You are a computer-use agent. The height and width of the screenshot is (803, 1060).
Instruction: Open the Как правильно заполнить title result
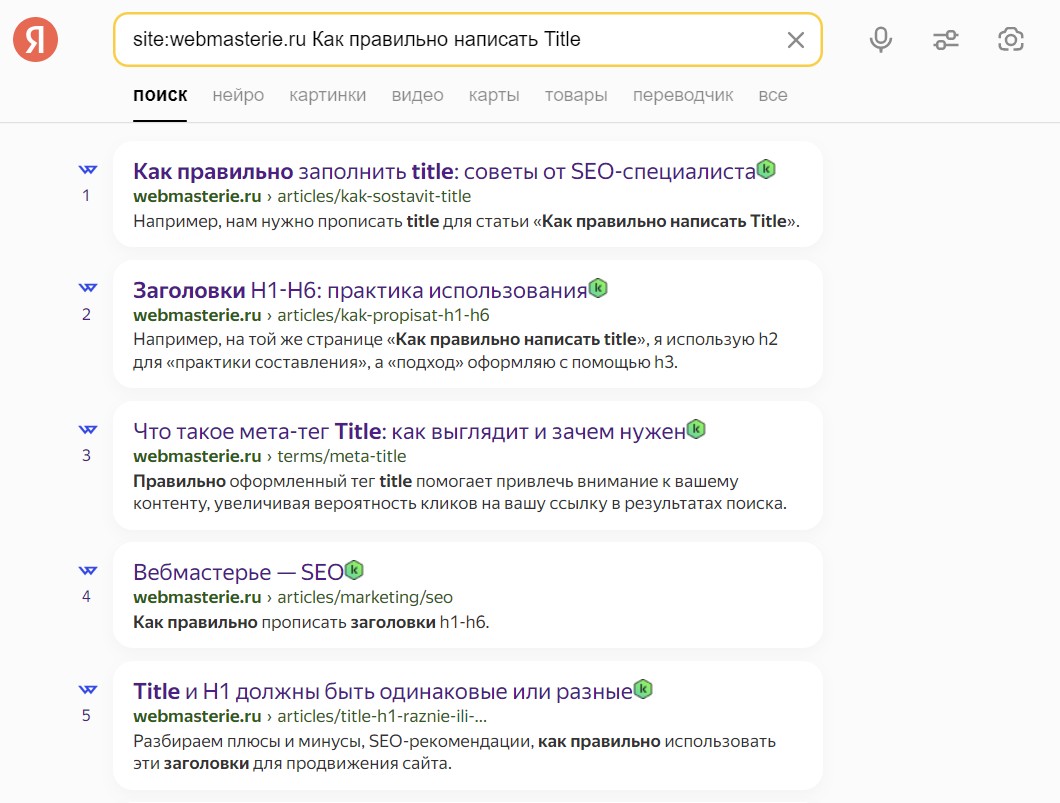tap(443, 172)
